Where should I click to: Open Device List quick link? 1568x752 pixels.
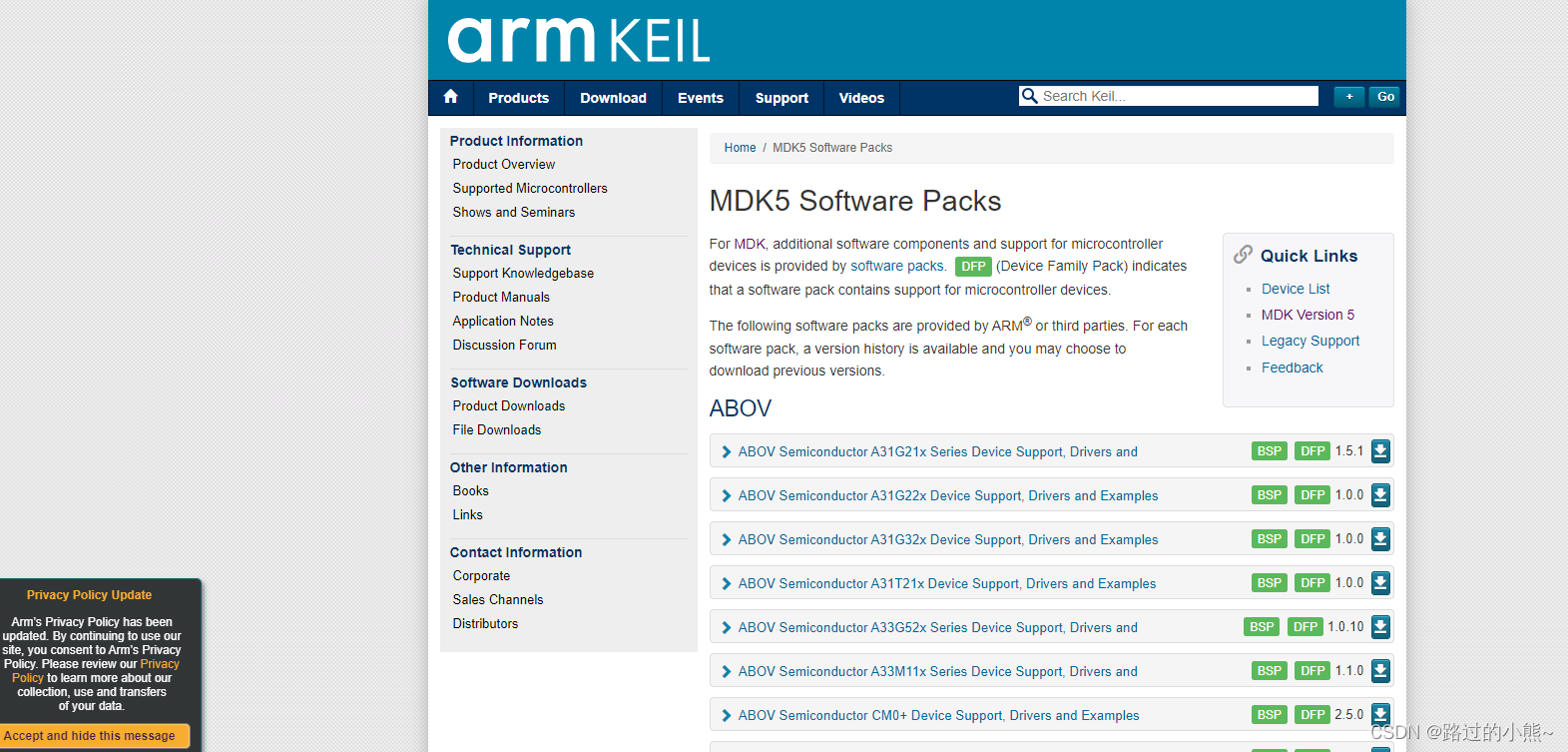click(x=1296, y=289)
